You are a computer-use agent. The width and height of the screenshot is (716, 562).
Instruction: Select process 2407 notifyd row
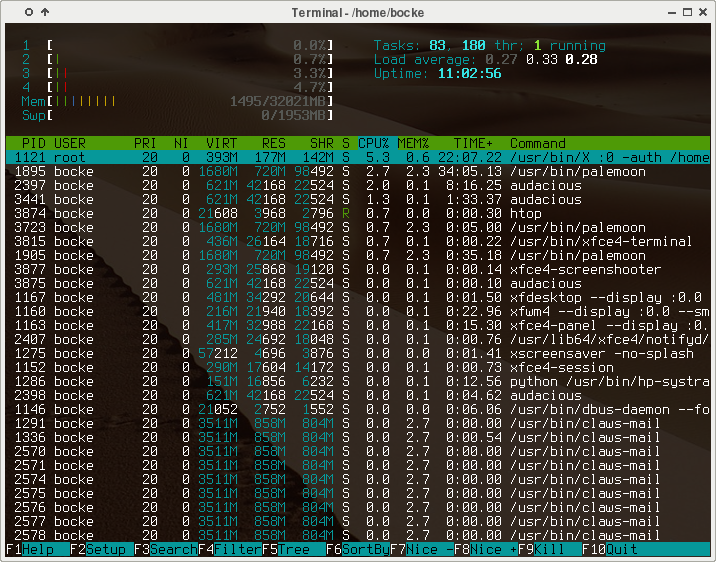click(358, 340)
